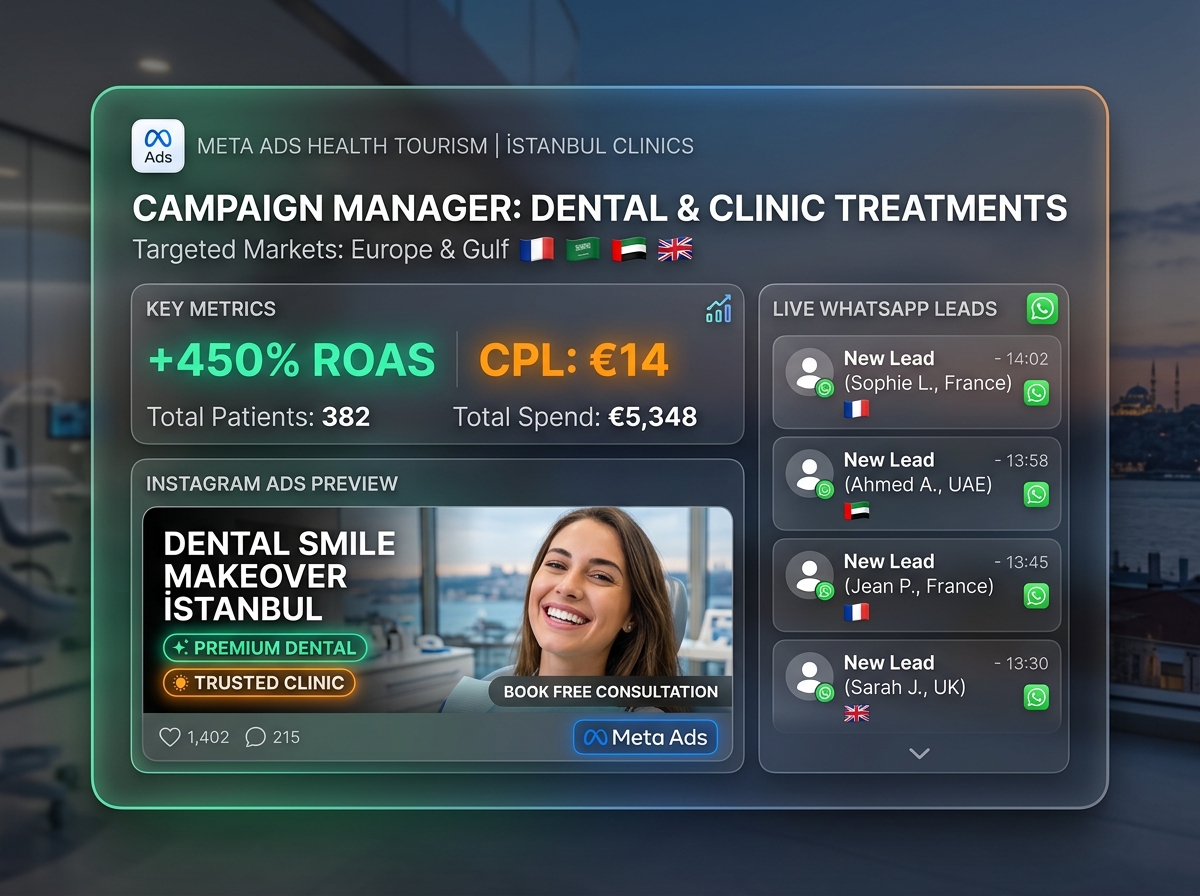Viewport: 1200px width, 896px height.
Task: Click the Meta Ads badge in ad preview
Action: pos(645,738)
